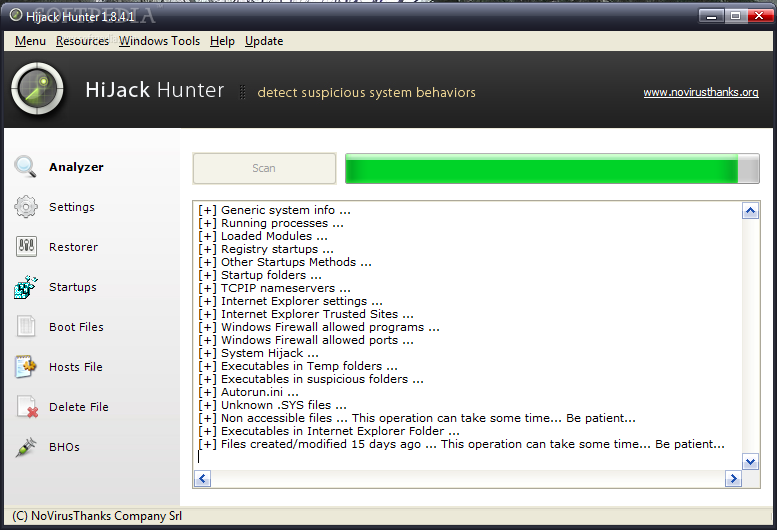Click the Analyzer magnifying glass icon

[25, 167]
